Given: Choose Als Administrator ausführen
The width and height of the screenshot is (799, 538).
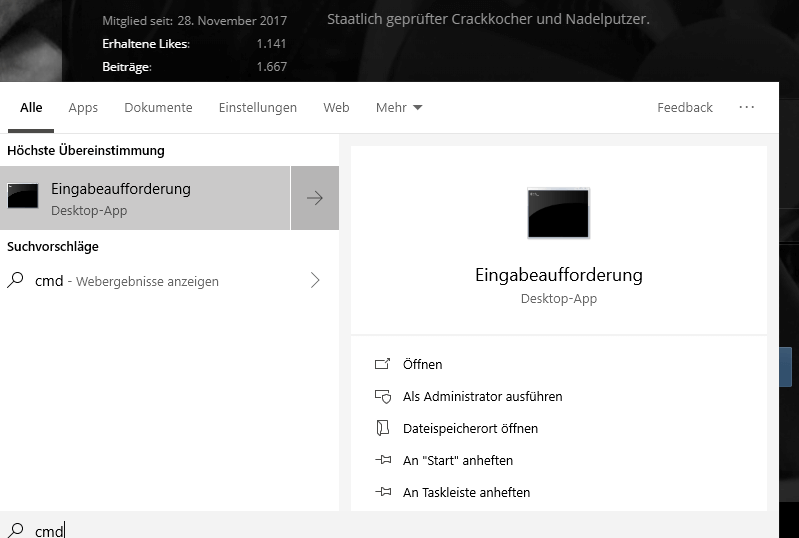Looking at the screenshot, I should pos(483,396).
